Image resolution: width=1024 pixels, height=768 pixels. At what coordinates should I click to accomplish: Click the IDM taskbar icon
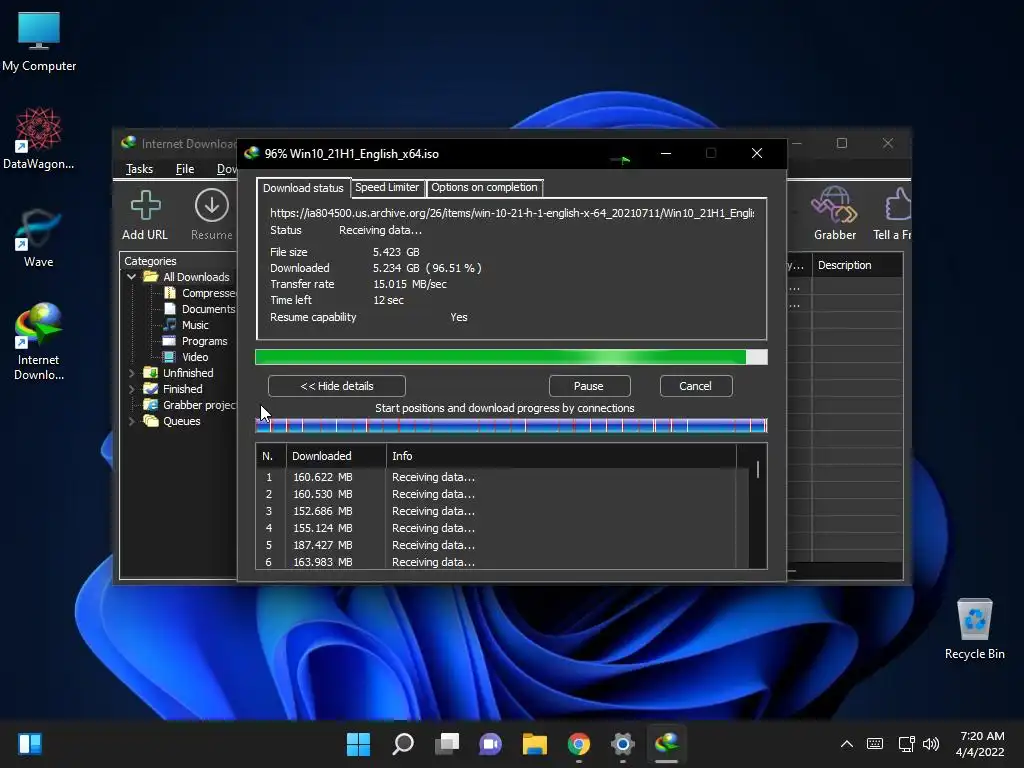[x=667, y=744]
